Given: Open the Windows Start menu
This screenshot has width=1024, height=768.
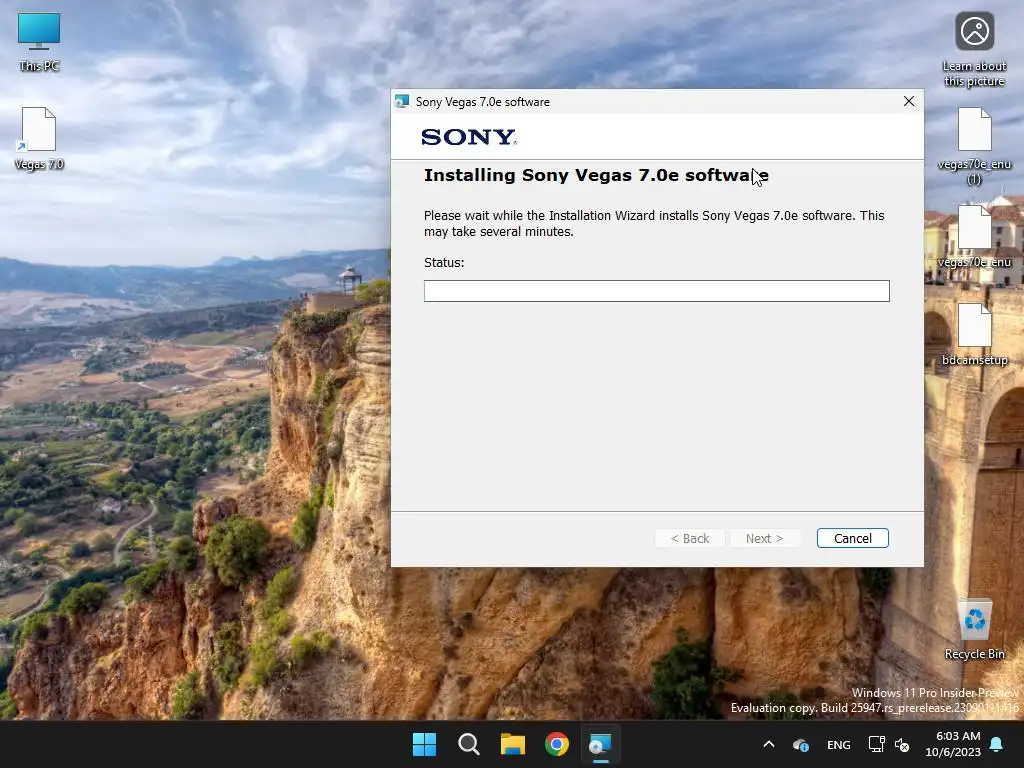Looking at the screenshot, I should 424,744.
